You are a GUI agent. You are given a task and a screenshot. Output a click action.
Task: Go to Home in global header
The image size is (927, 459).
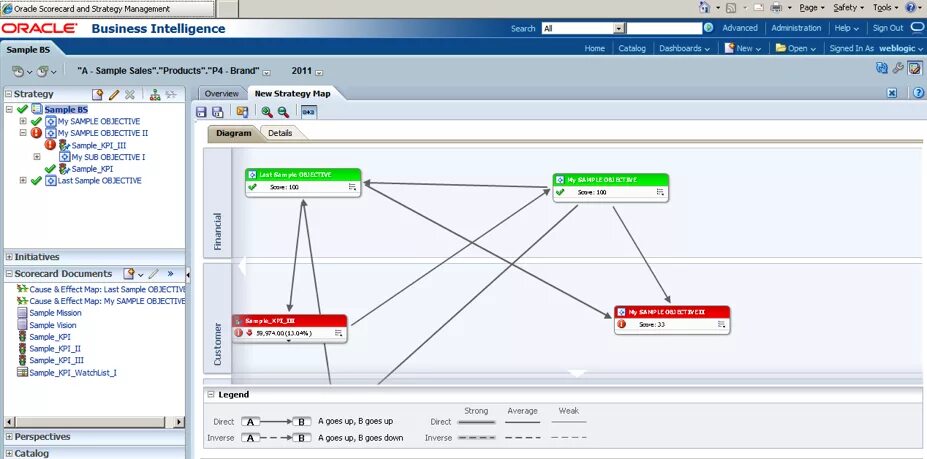pyautogui.click(x=595, y=49)
